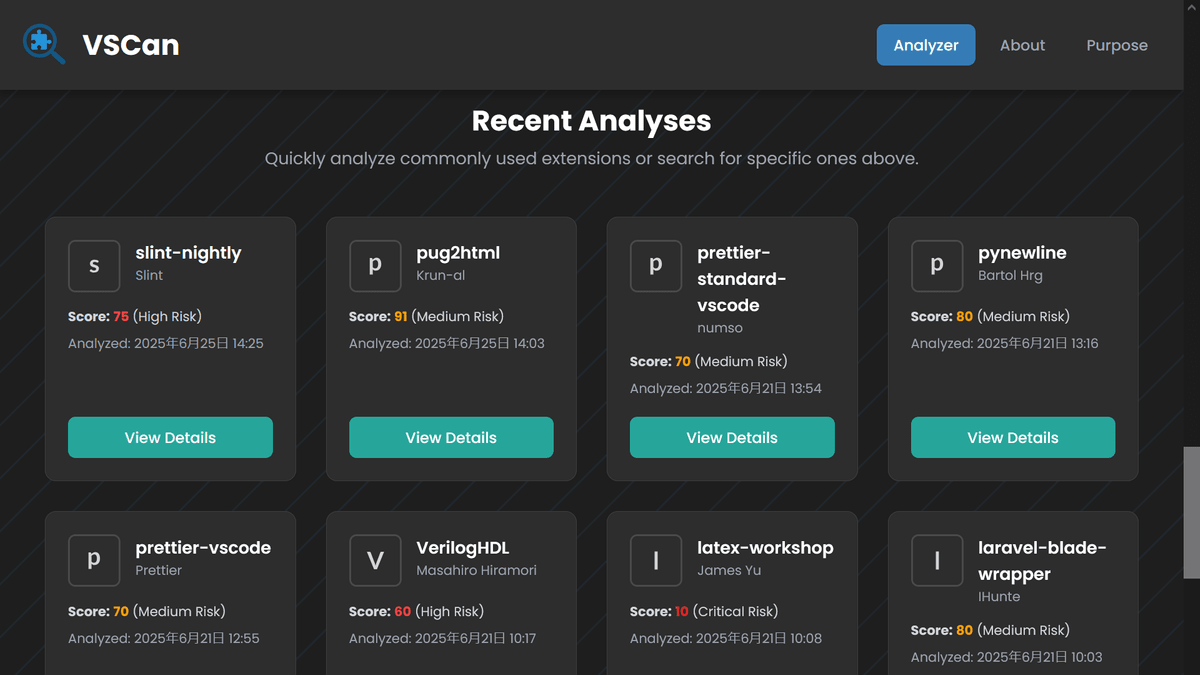Viewport: 1200px width, 675px height.
Task: Open the Purpose page
Action: point(1117,45)
